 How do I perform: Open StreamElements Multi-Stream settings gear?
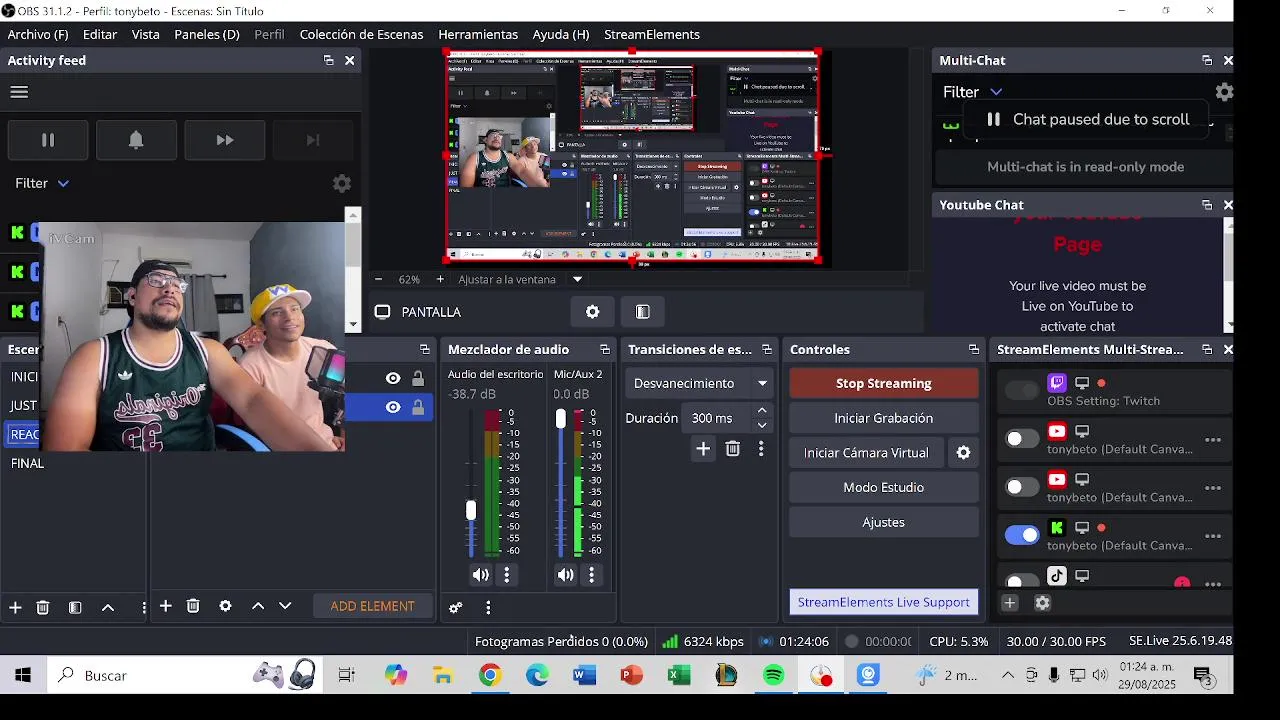pyautogui.click(x=1042, y=603)
